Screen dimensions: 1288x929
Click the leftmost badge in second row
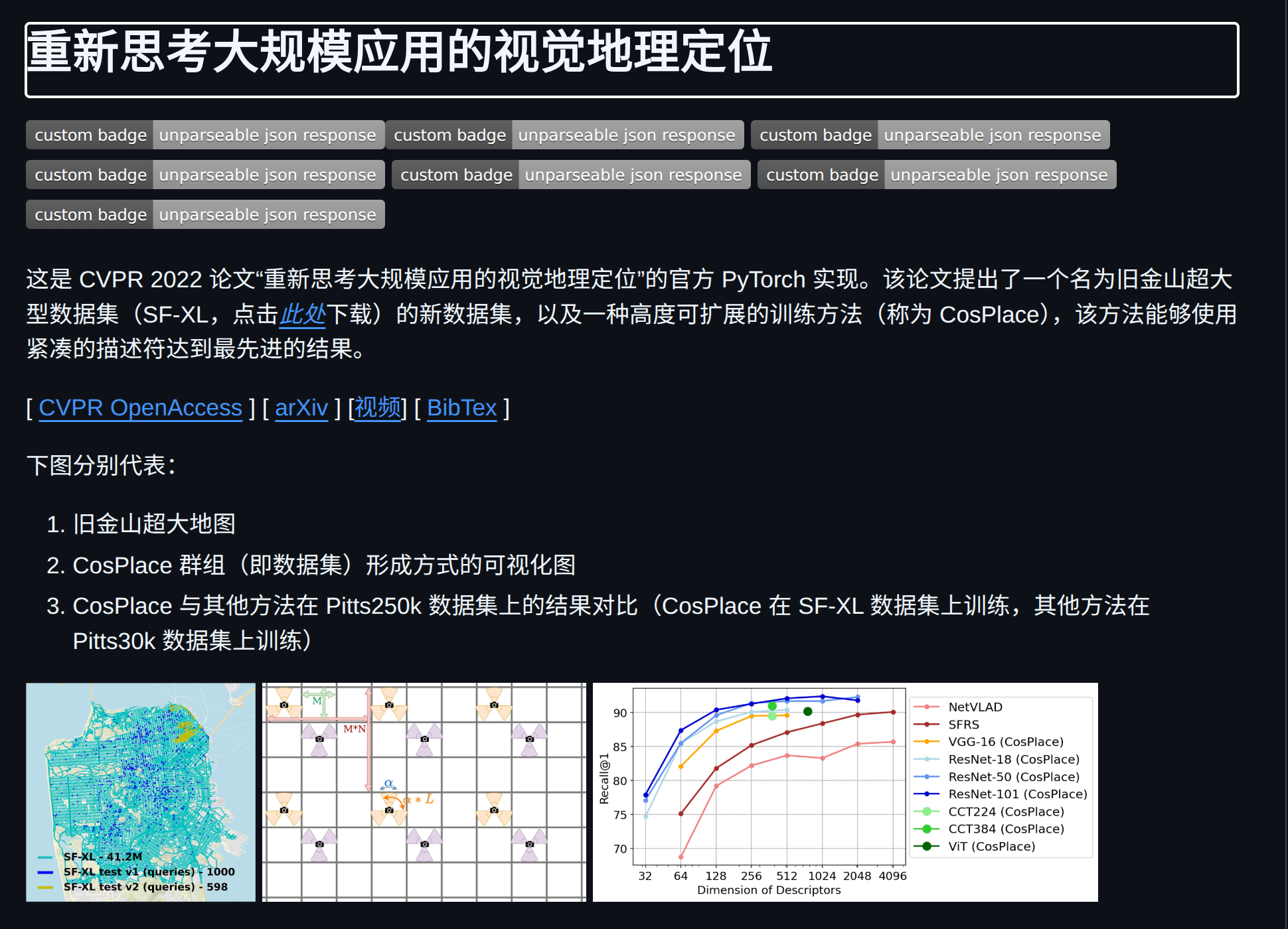click(x=205, y=175)
